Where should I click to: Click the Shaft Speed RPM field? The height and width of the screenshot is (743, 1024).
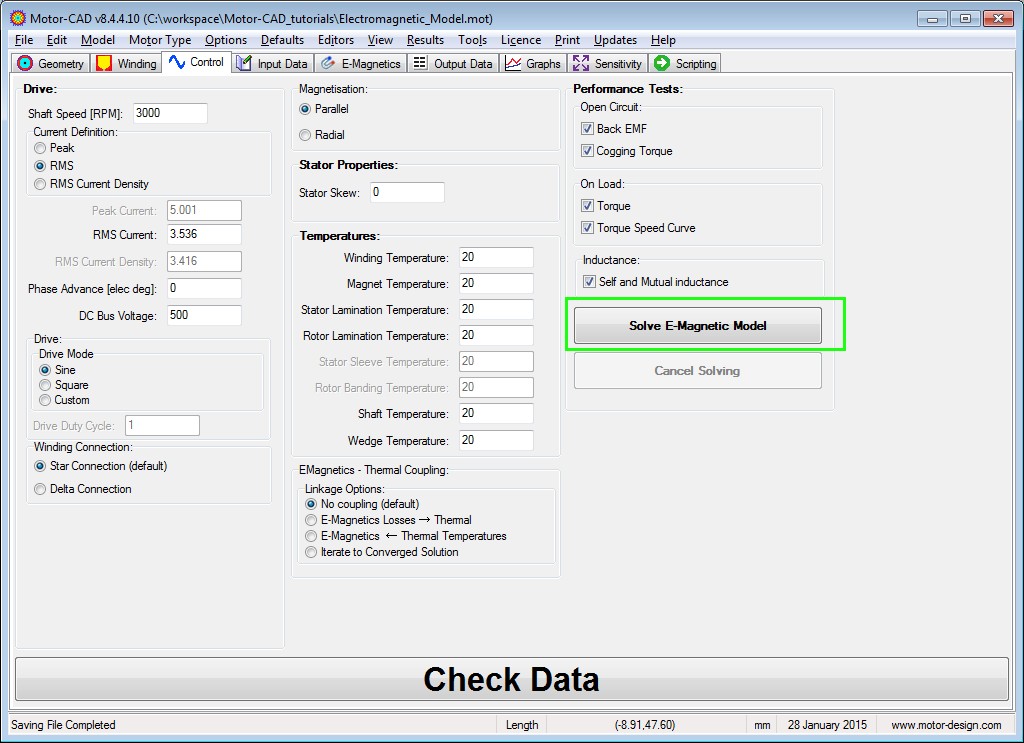click(169, 113)
